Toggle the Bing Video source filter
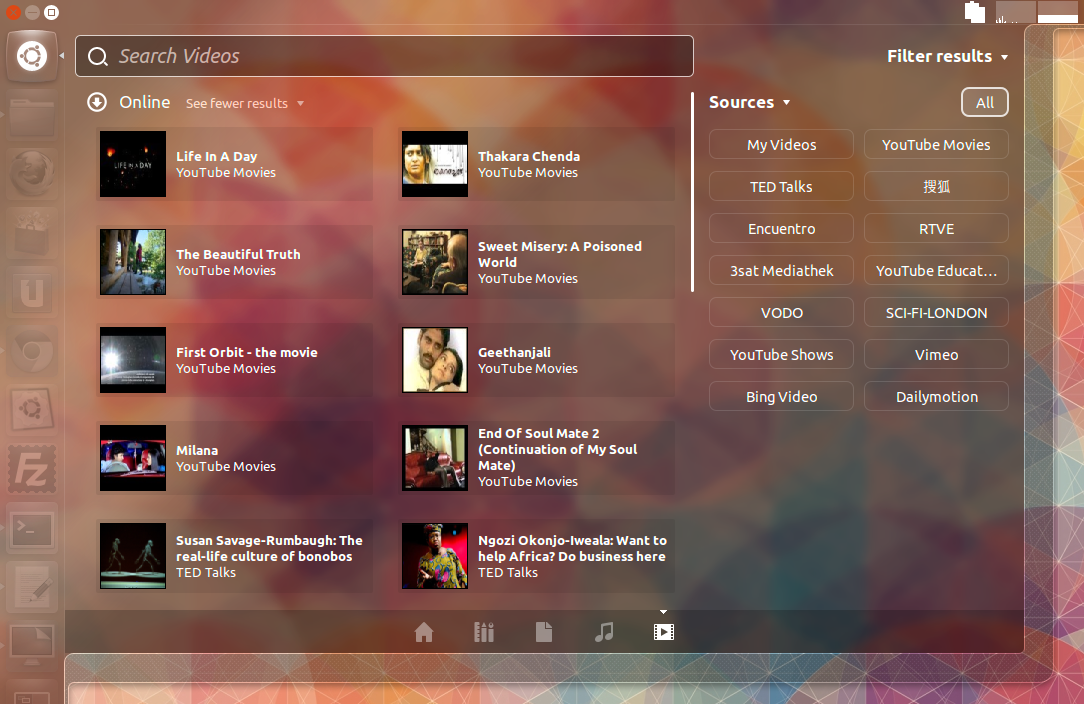The width and height of the screenshot is (1084, 704). click(781, 397)
